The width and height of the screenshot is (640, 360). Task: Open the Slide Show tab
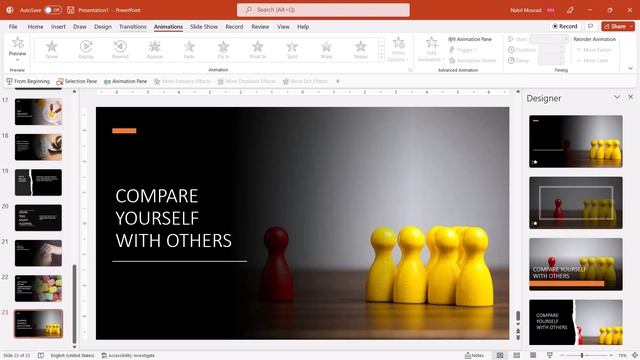[204, 27]
